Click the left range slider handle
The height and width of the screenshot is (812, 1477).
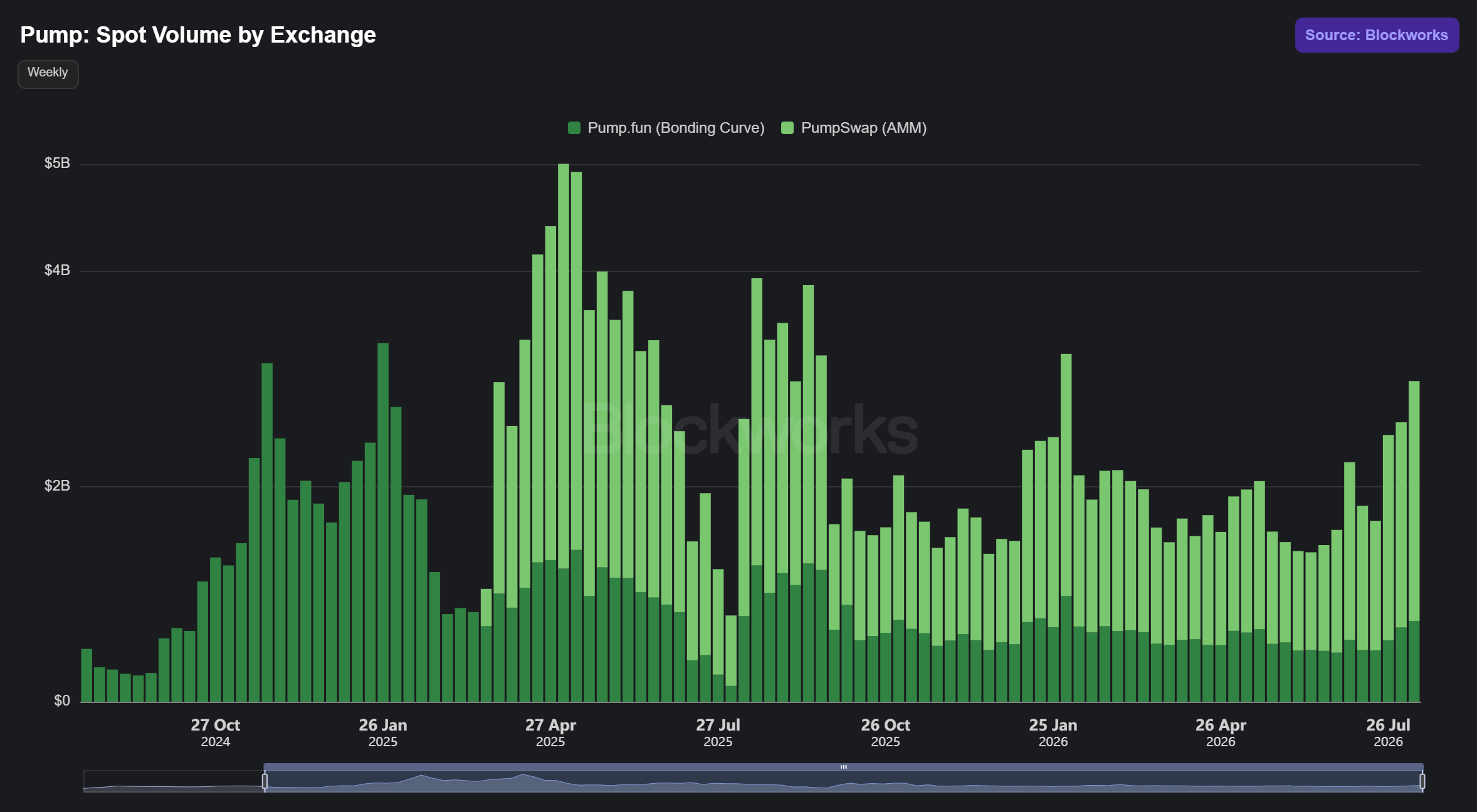click(265, 781)
